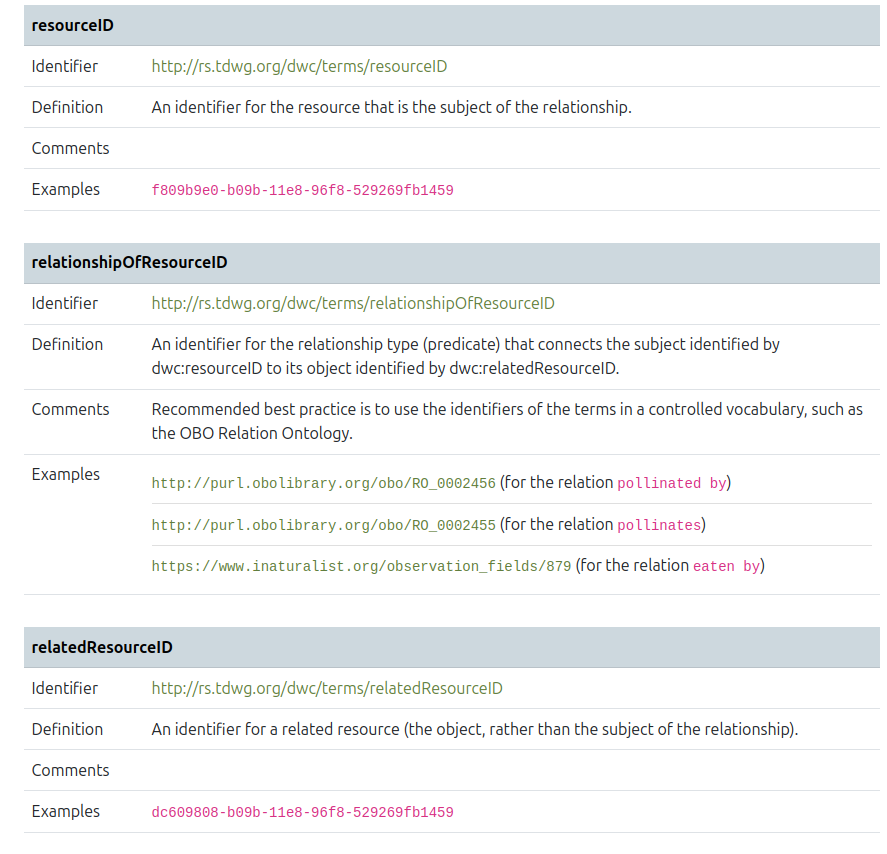Open the resourceID term identifier link
887x854 pixels.
point(299,67)
